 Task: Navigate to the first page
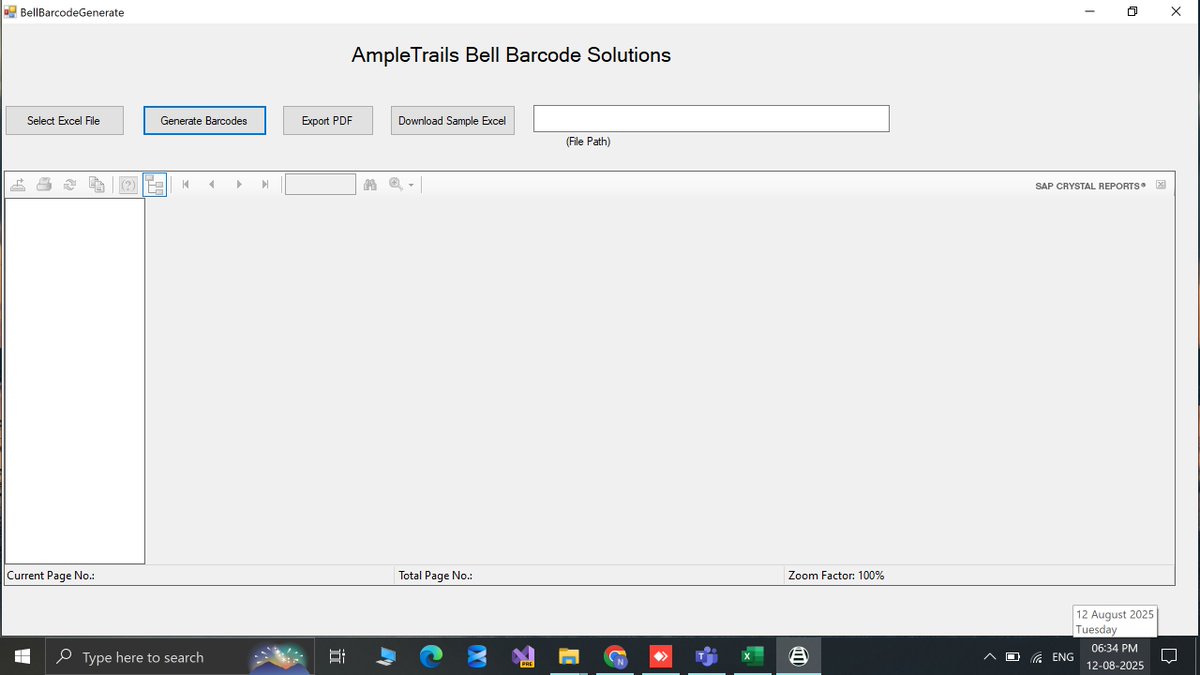[186, 184]
